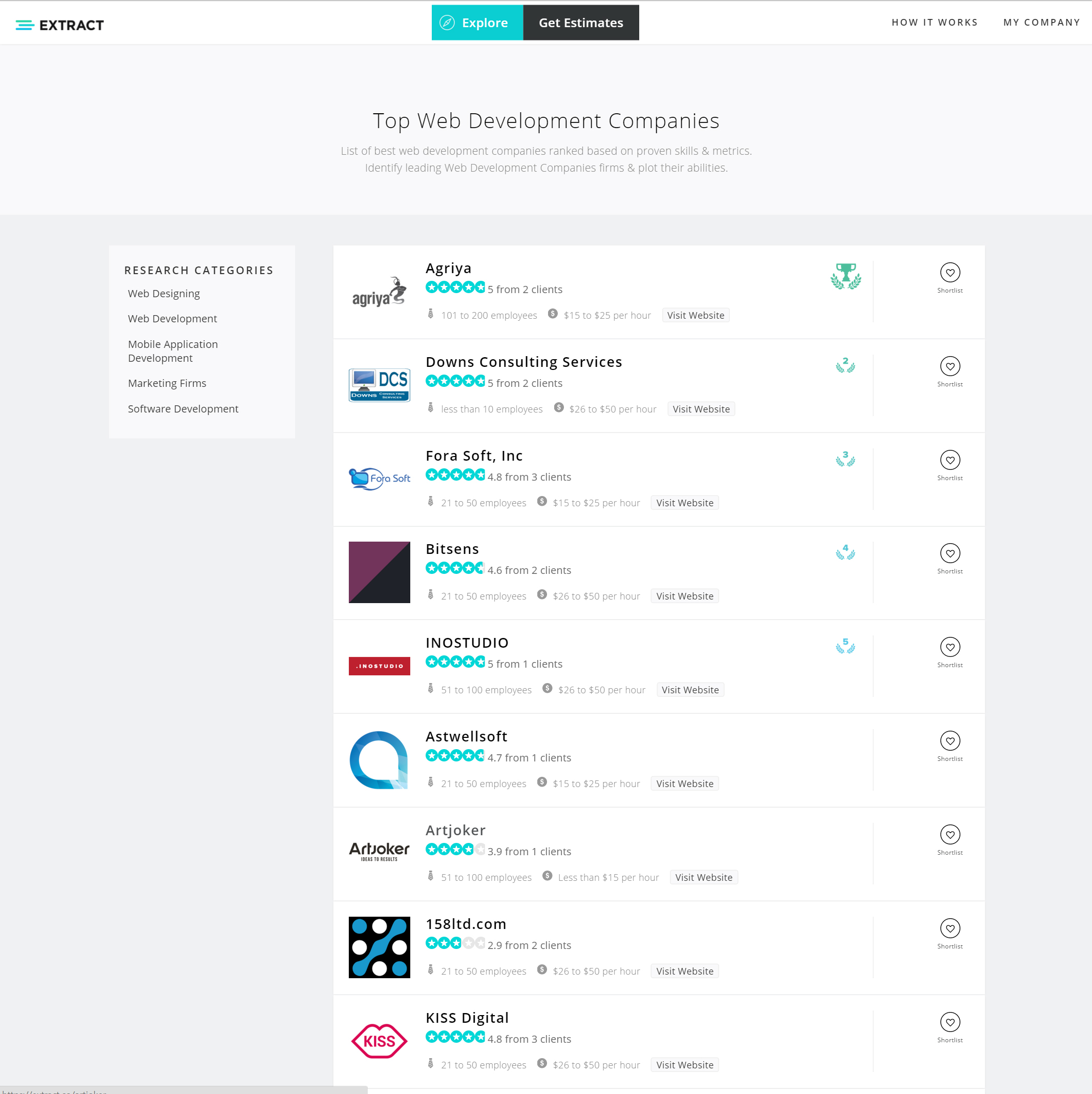
Task: Switch to Get Estimates tab
Action: point(581,23)
